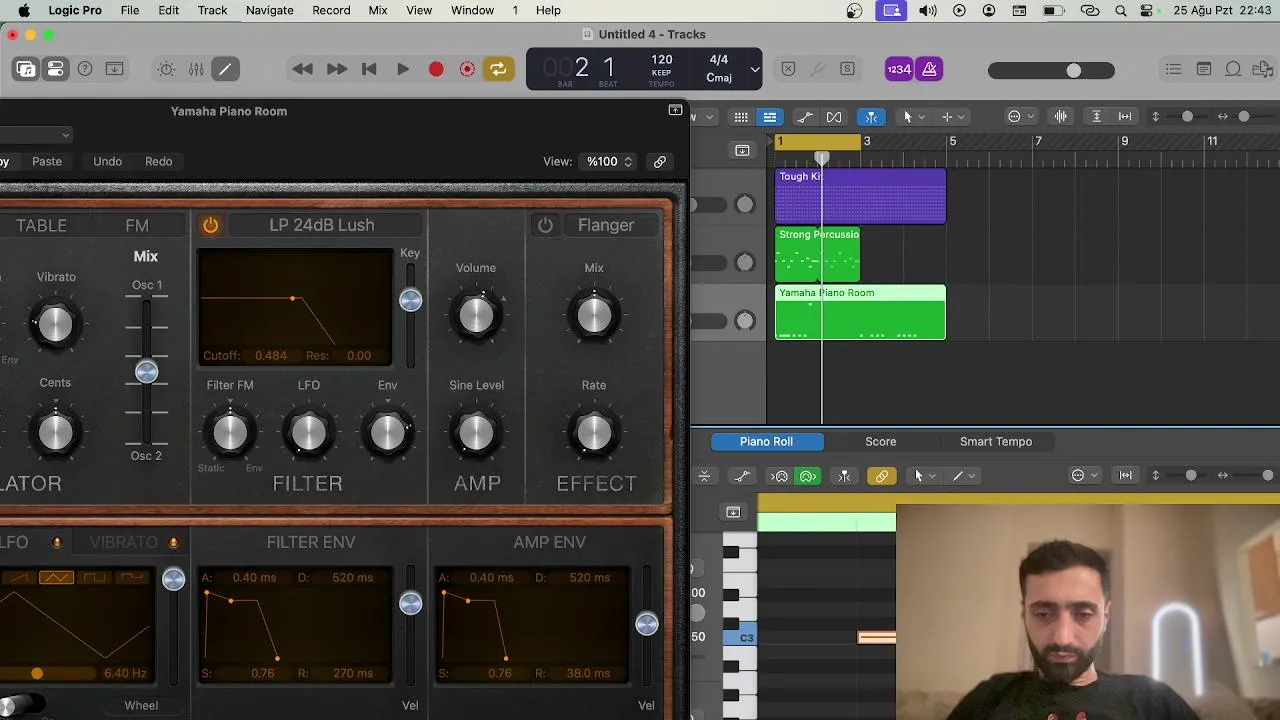Click Replace mode X icon
This screenshot has height=720, width=1280.
[x=788, y=69]
